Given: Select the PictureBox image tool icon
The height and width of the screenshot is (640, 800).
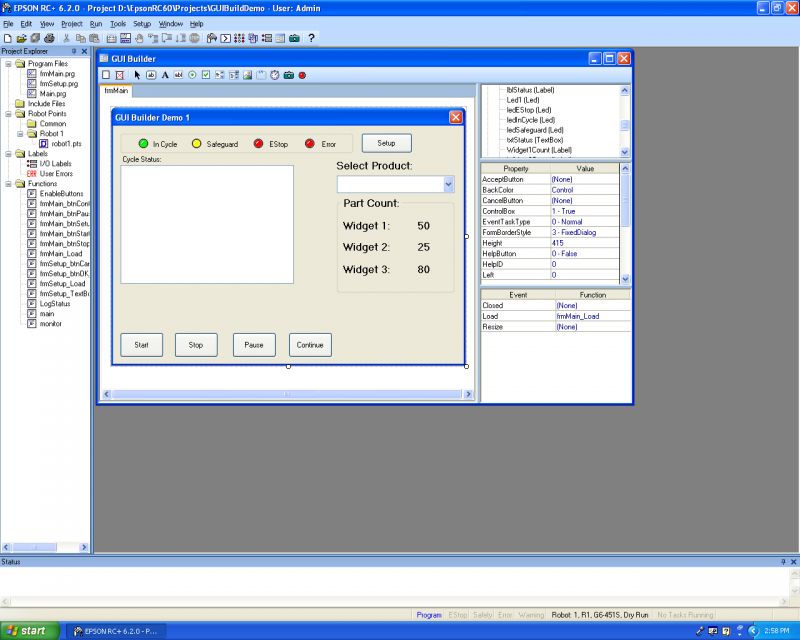Looking at the screenshot, I should (247, 75).
